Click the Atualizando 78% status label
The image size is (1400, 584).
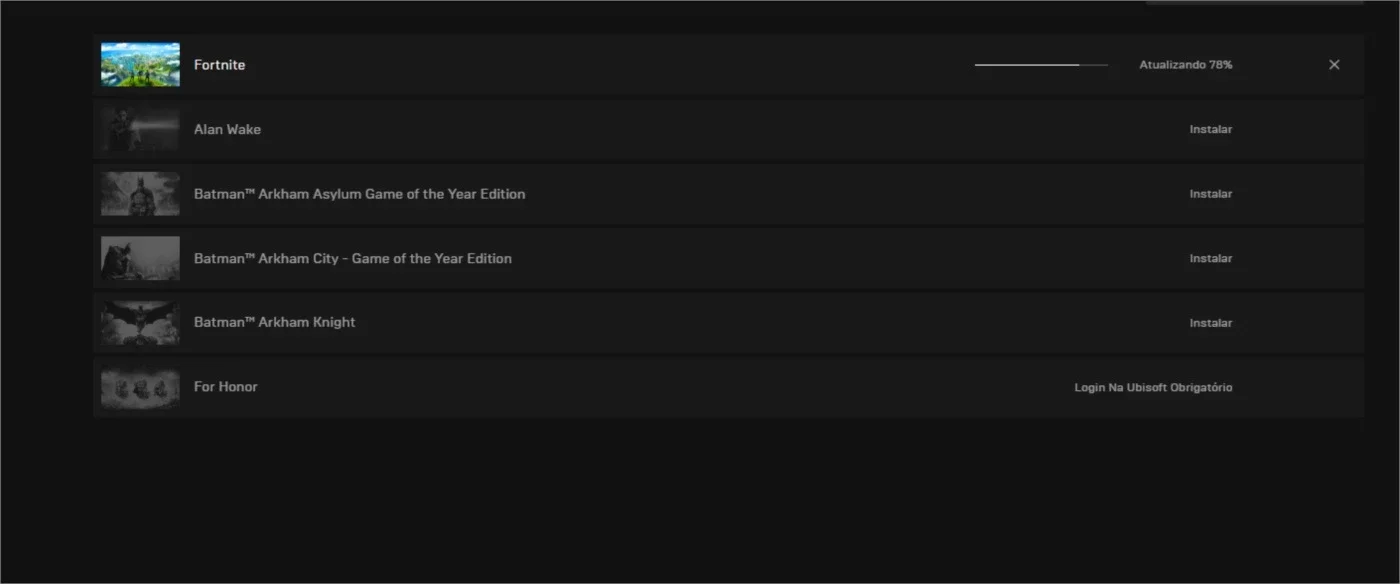point(1186,65)
